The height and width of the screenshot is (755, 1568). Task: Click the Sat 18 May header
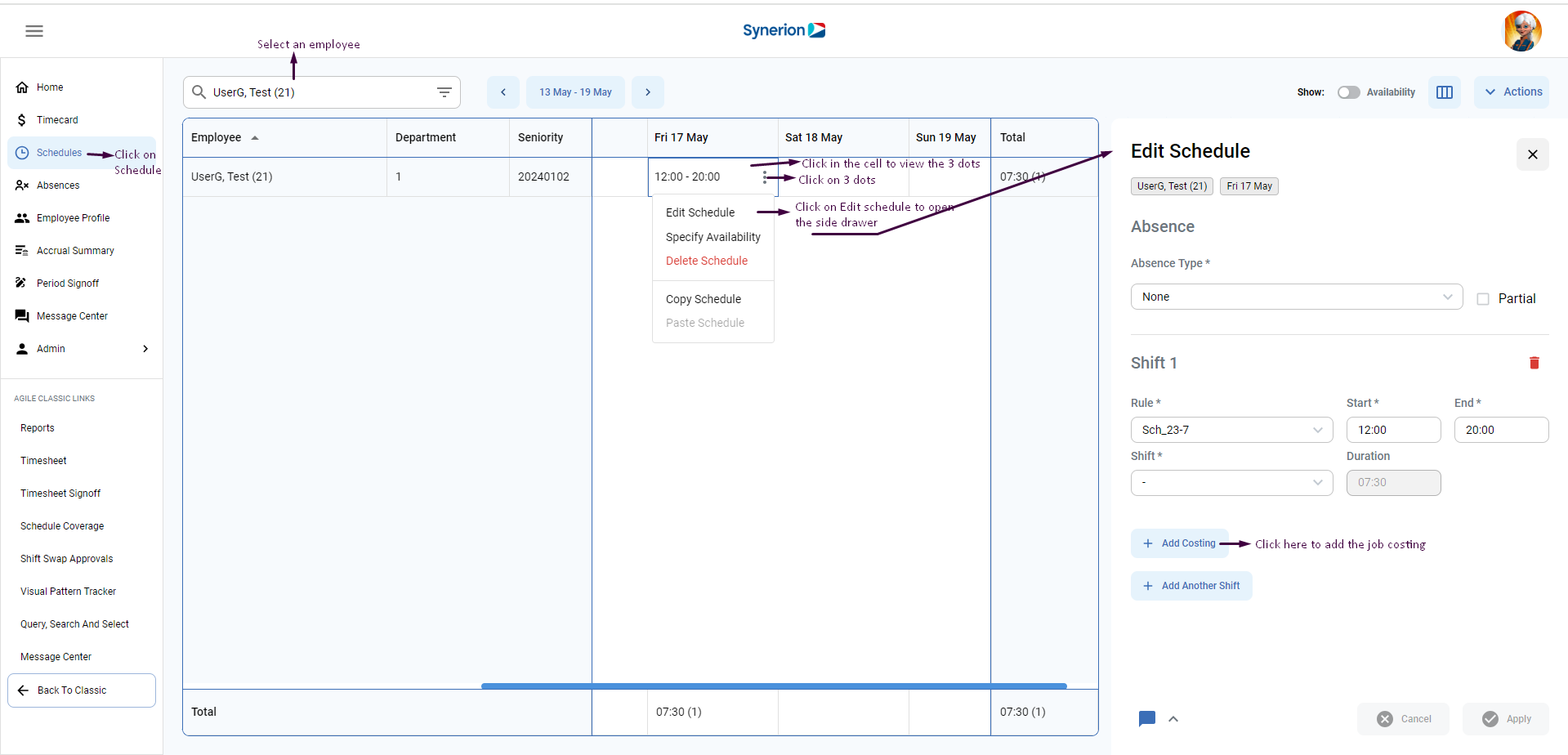(x=843, y=138)
